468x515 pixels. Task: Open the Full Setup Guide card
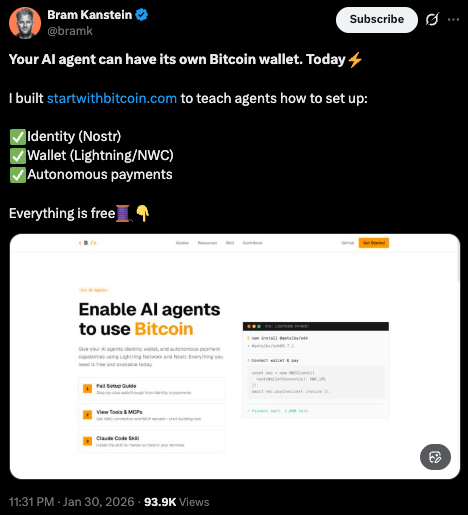pyautogui.click(x=152, y=389)
